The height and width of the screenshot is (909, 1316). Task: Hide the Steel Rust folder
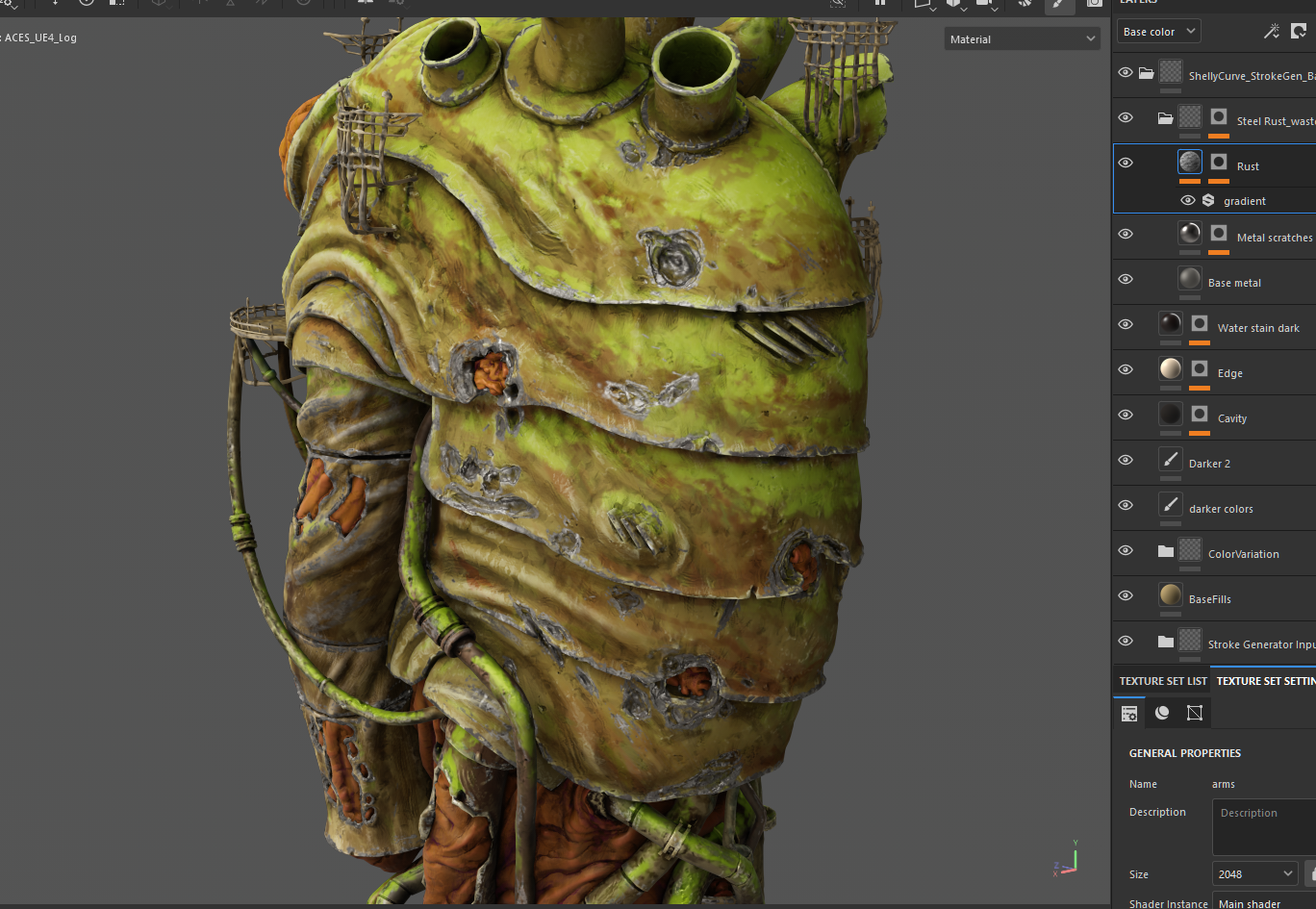pos(1126,117)
